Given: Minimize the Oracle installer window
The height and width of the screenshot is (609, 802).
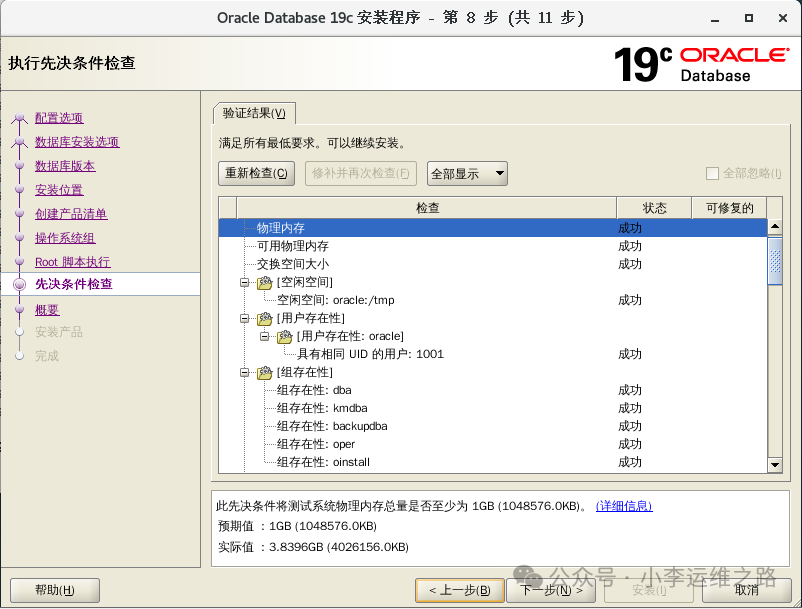Looking at the screenshot, I should [715, 19].
